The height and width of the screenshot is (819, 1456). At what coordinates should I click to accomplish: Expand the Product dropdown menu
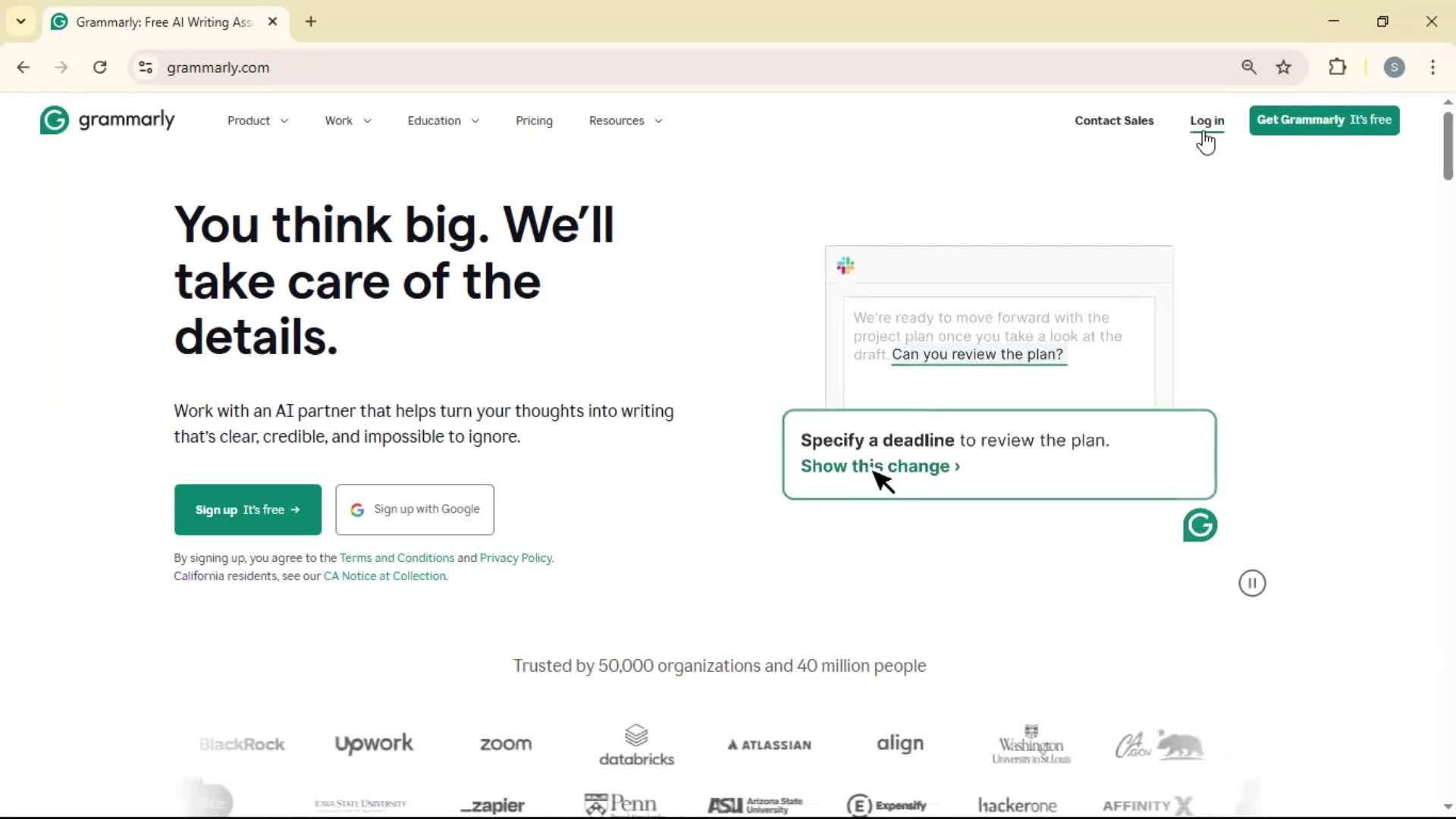257,121
